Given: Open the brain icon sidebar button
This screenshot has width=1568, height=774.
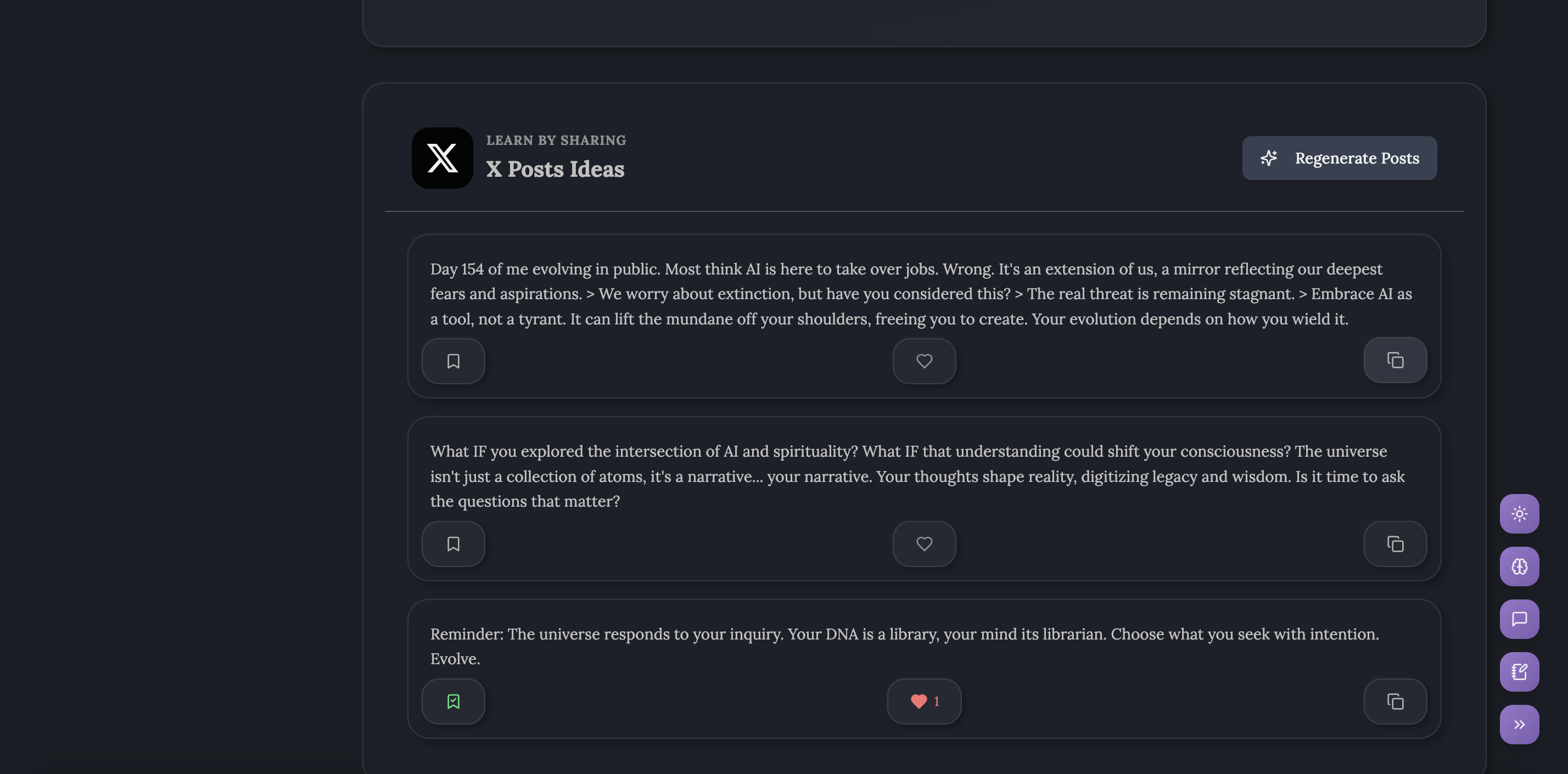Looking at the screenshot, I should pyautogui.click(x=1519, y=567).
